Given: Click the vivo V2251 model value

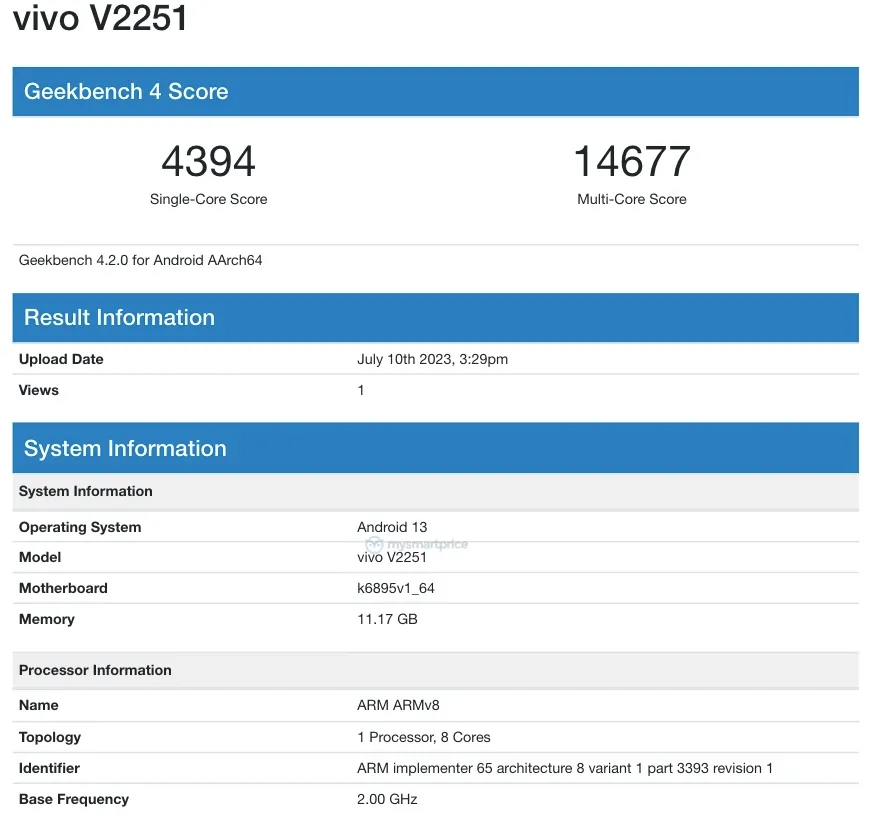Looking at the screenshot, I should point(392,557).
